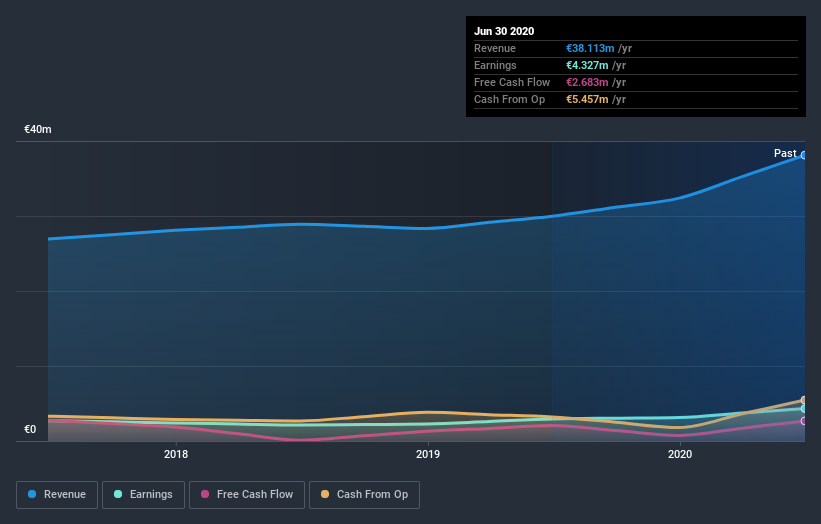Toggle the Revenue legend button
The image size is (821, 524).
(x=57, y=495)
